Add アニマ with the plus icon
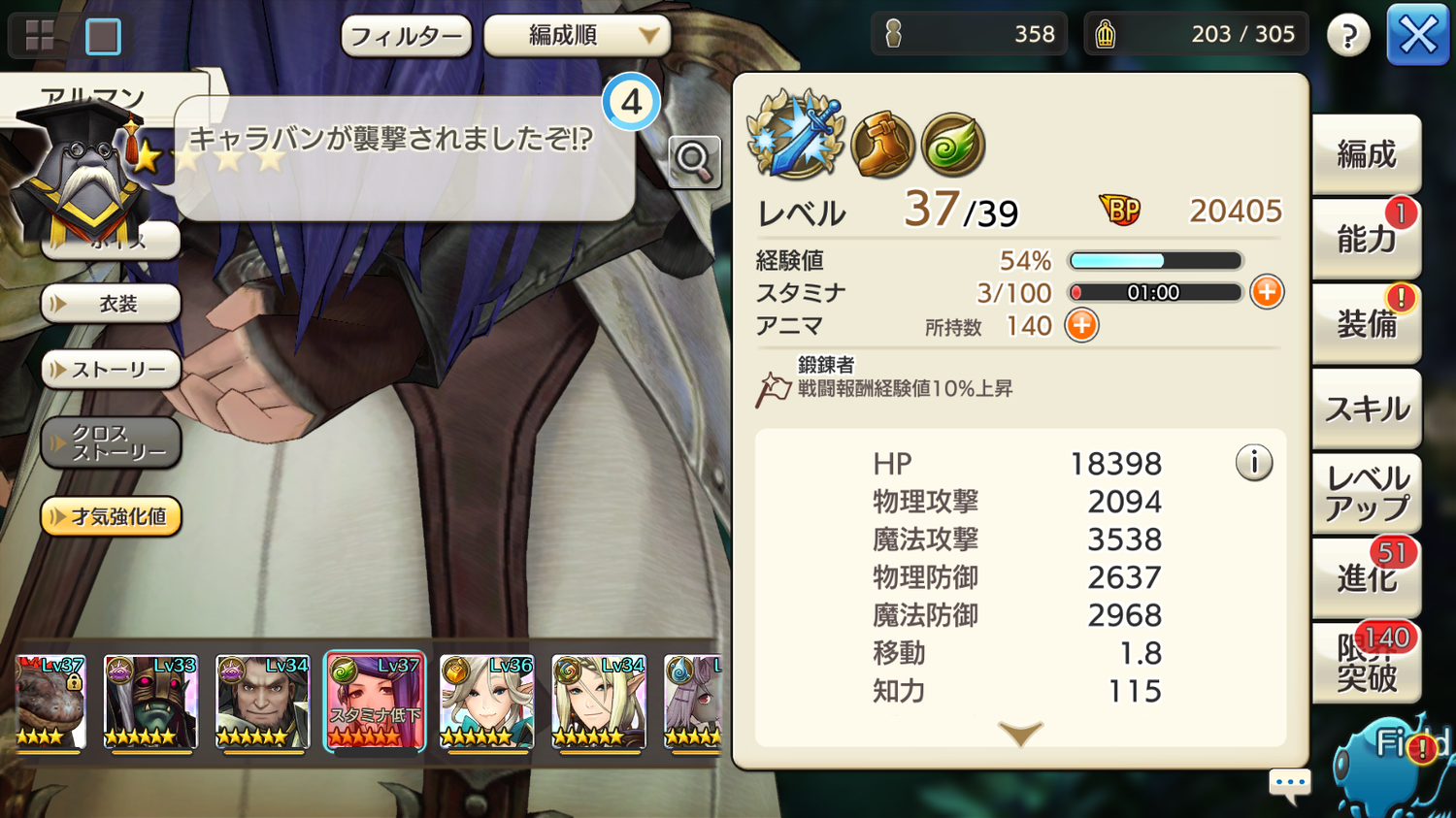Viewport: 1456px width, 818px height. click(1081, 326)
